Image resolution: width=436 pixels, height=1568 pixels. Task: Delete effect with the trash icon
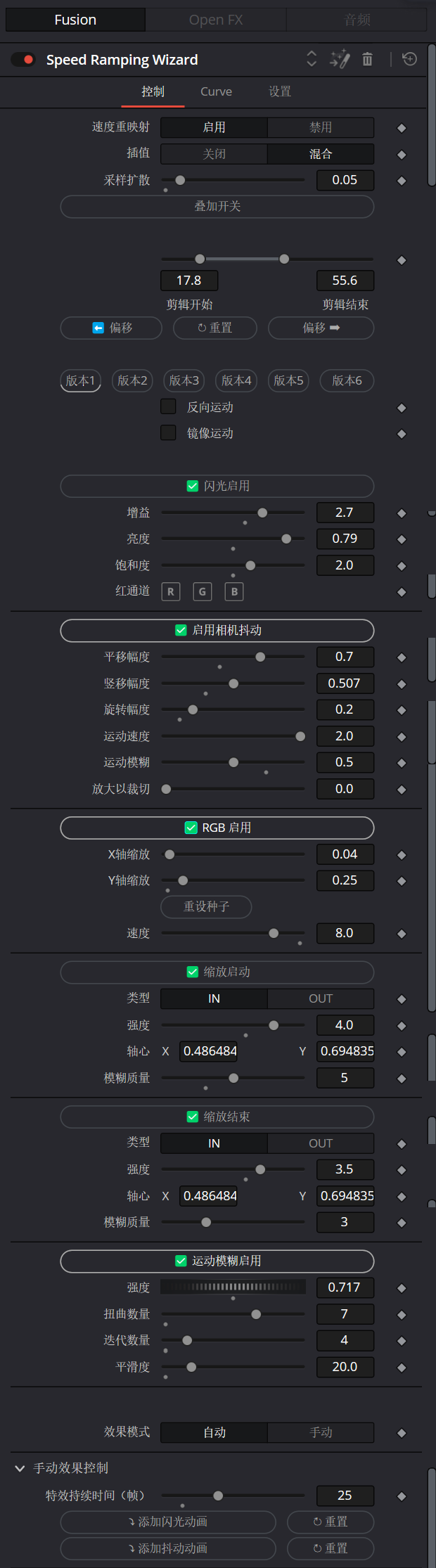pos(367,59)
